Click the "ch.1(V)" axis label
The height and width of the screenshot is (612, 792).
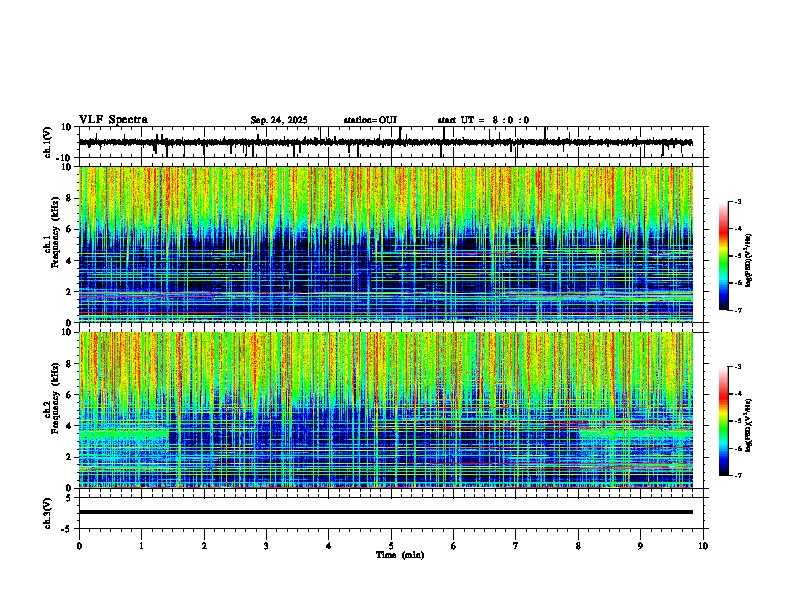[x=47, y=142]
